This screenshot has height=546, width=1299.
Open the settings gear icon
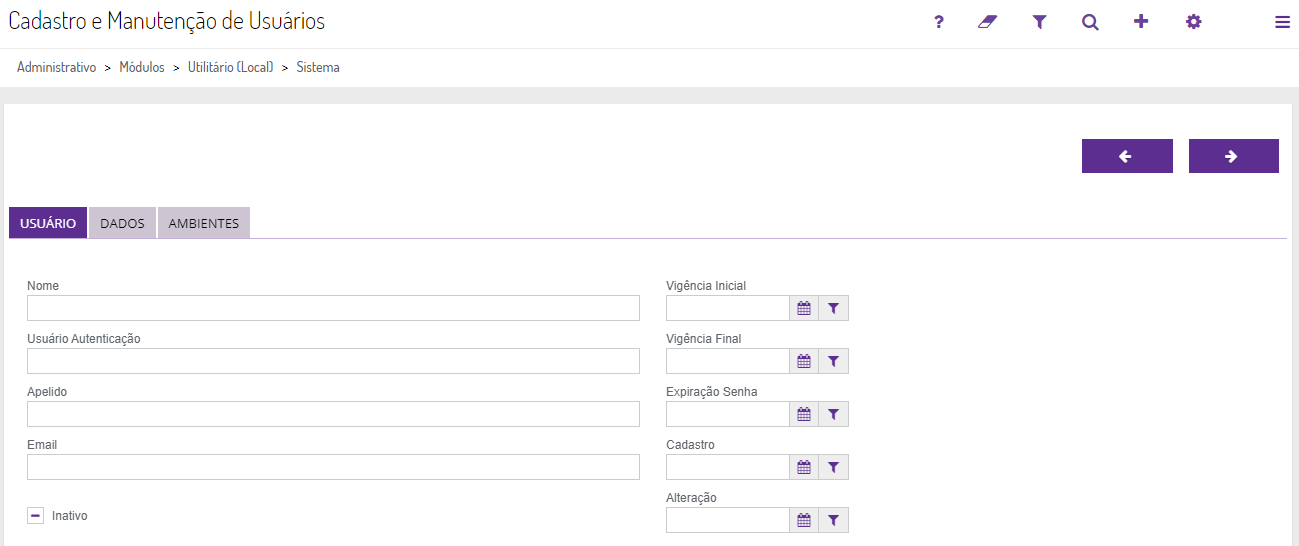coord(1193,22)
